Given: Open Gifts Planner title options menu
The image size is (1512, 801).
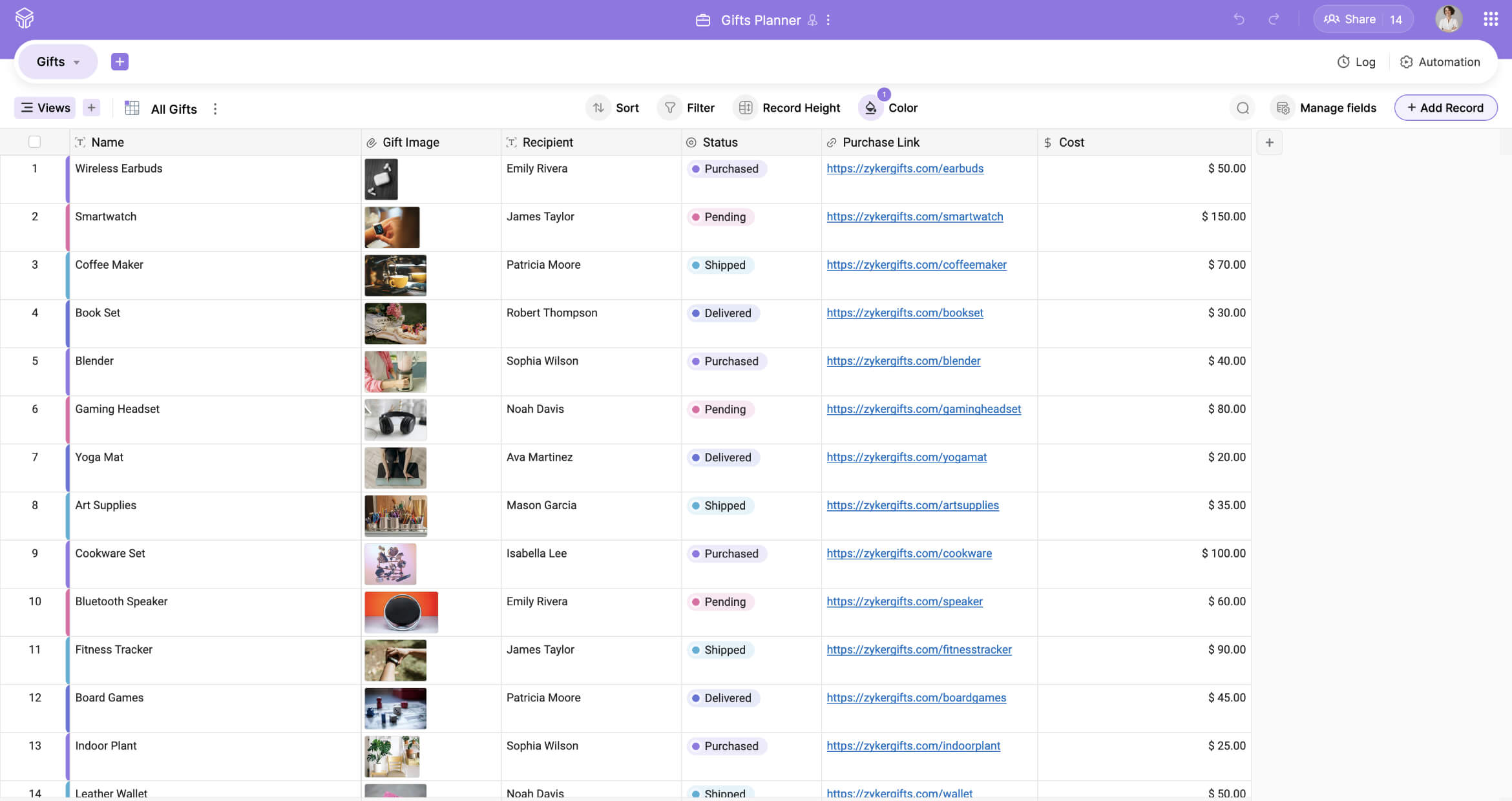Looking at the screenshot, I should (828, 20).
